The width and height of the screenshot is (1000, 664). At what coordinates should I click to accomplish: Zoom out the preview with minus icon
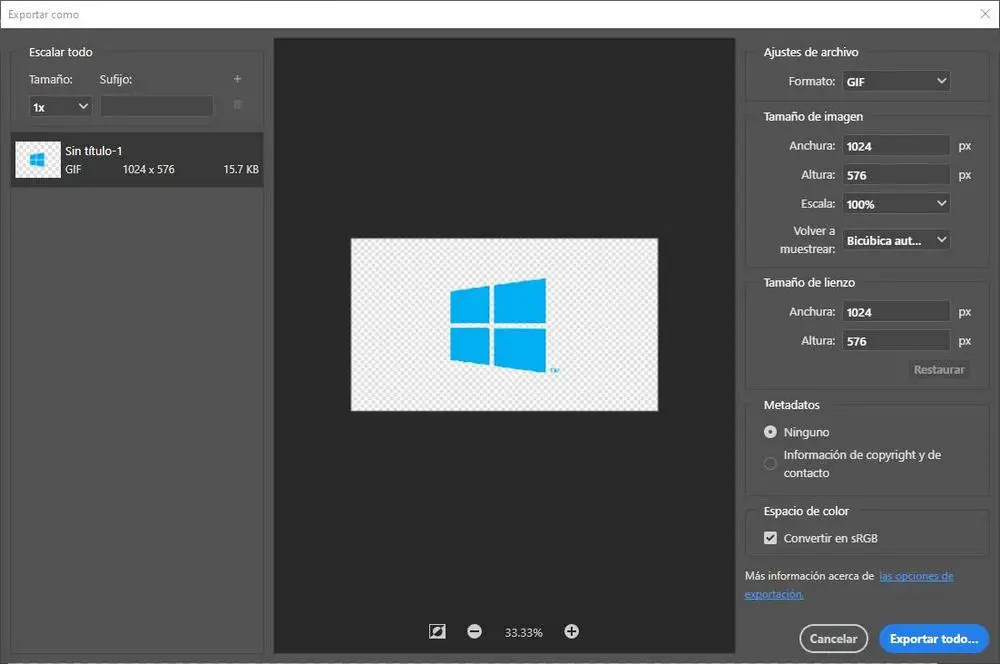(x=474, y=631)
